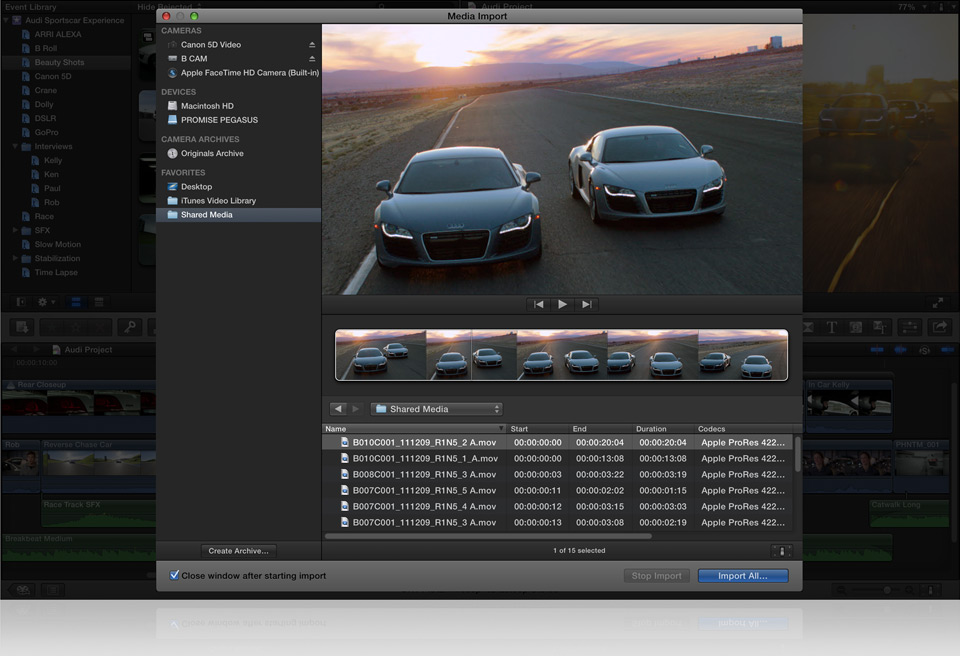Click the Import All... button
The height and width of the screenshot is (656, 960).
(743, 576)
